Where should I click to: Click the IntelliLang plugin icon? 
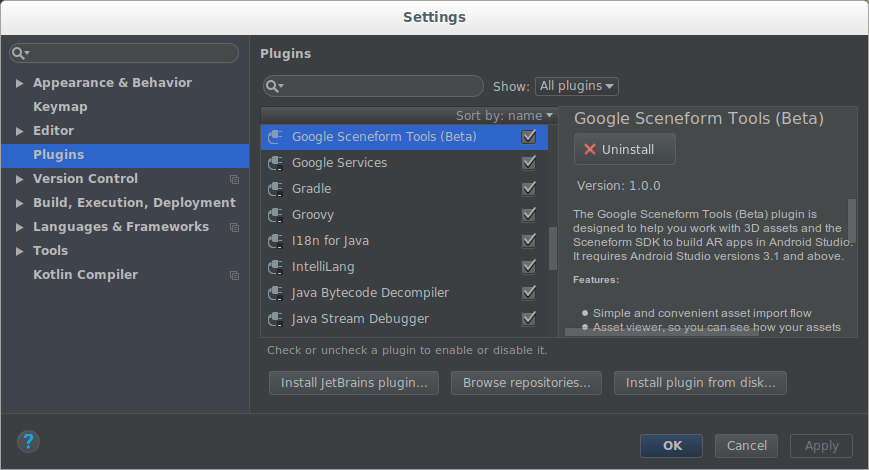click(x=277, y=267)
